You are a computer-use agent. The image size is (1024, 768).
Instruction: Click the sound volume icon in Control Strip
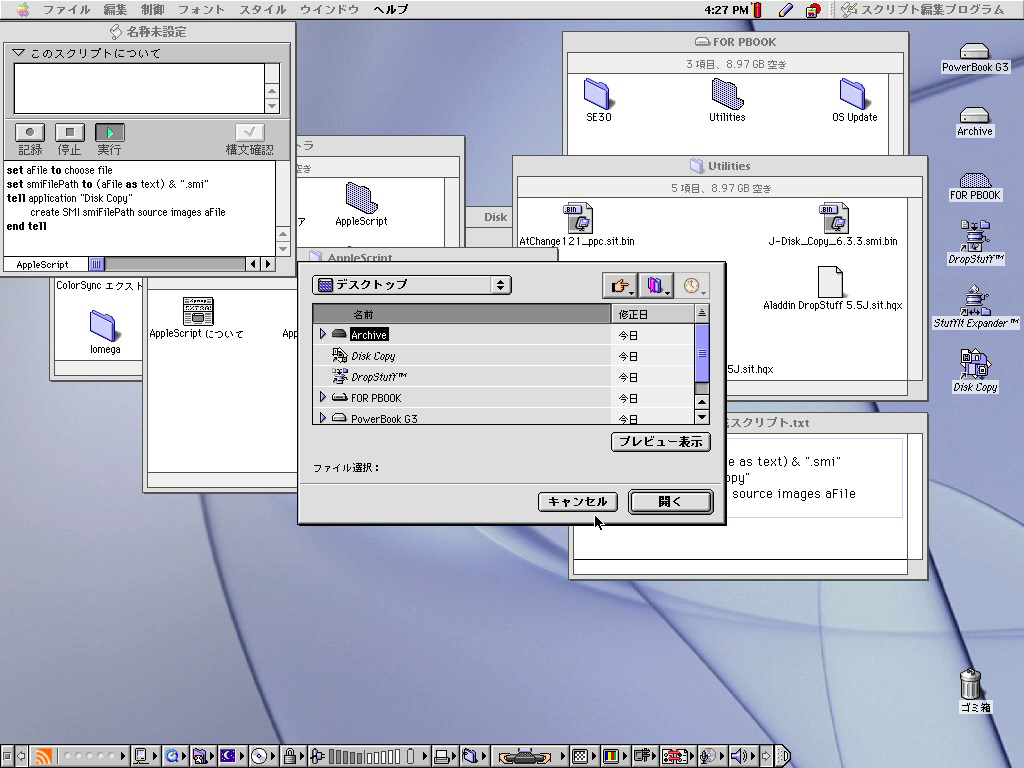click(739, 756)
